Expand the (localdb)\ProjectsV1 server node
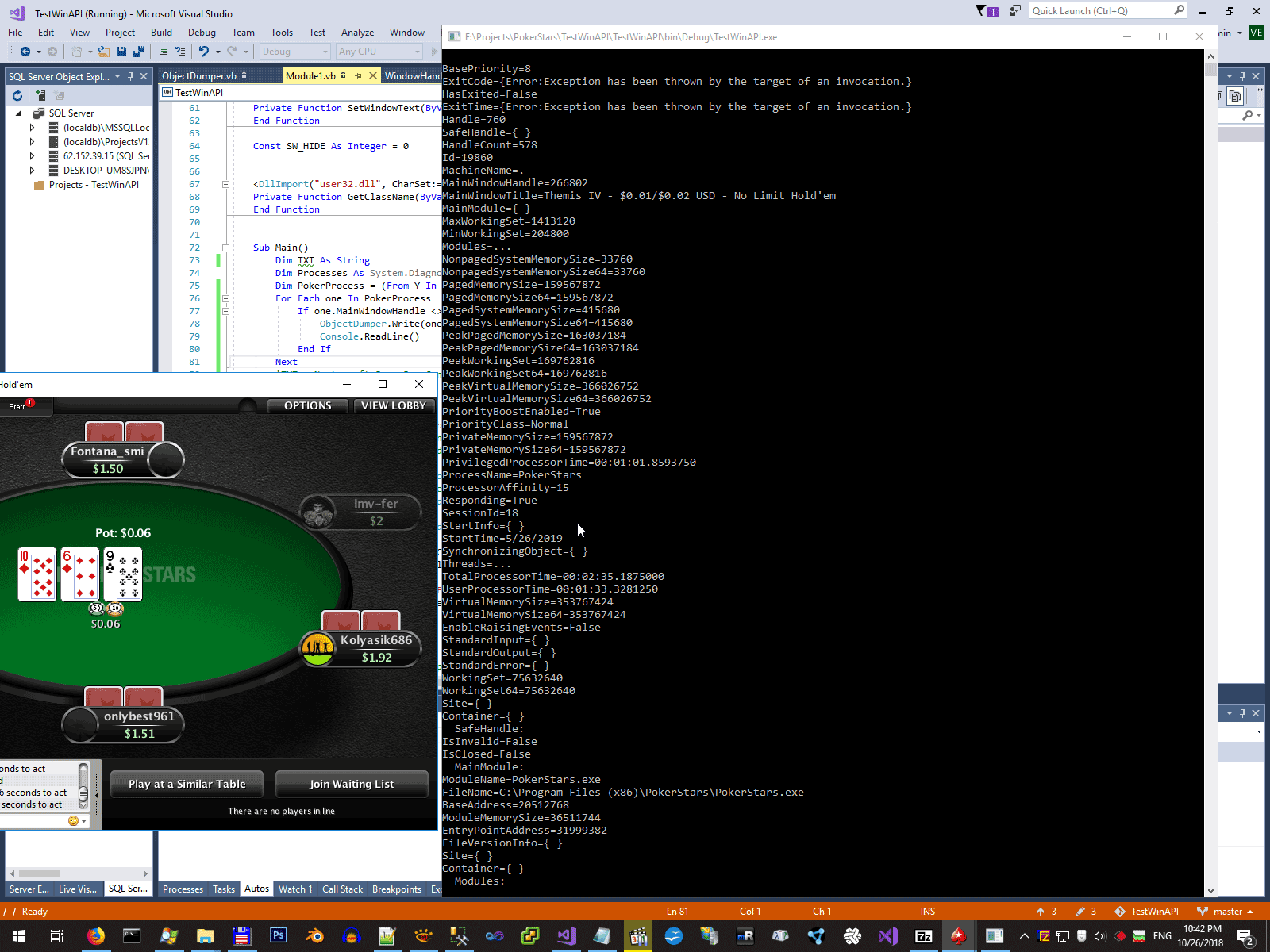Image resolution: width=1270 pixels, height=952 pixels. pos(32,142)
